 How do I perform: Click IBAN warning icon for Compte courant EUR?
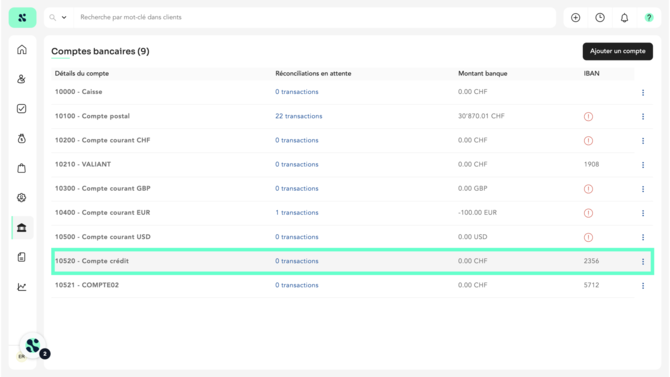click(x=588, y=213)
